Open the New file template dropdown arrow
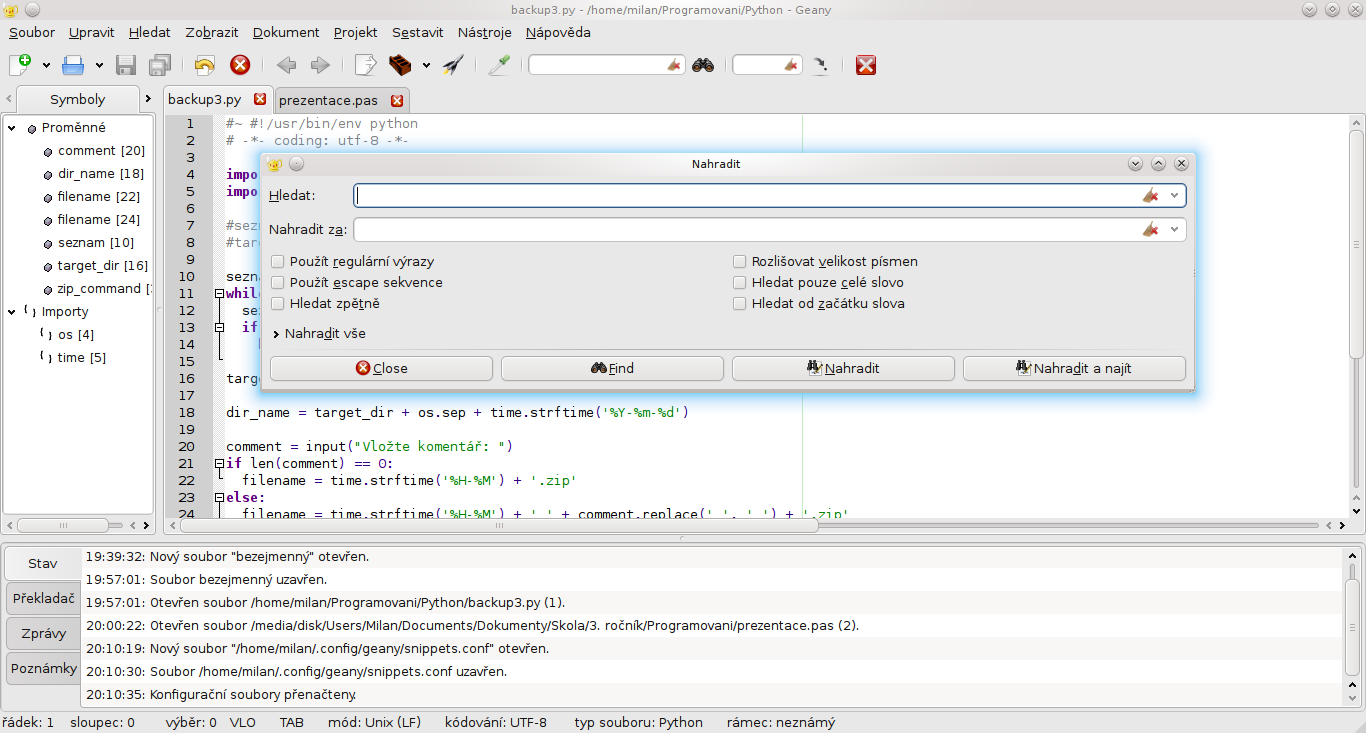 (x=46, y=65)
